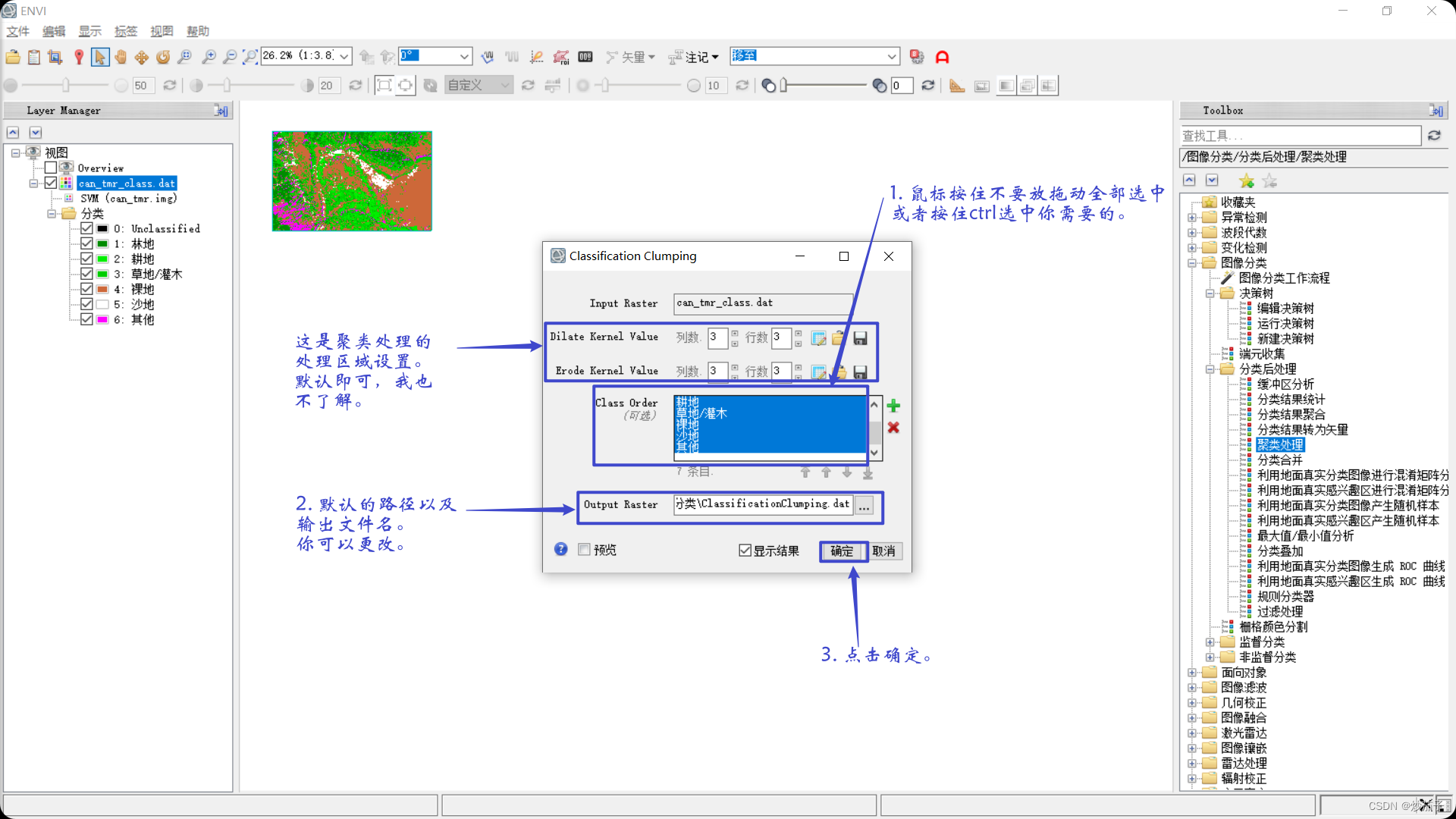1456x819 pixels.
Task: Open the 文件 menu
Action: [17, 31]
